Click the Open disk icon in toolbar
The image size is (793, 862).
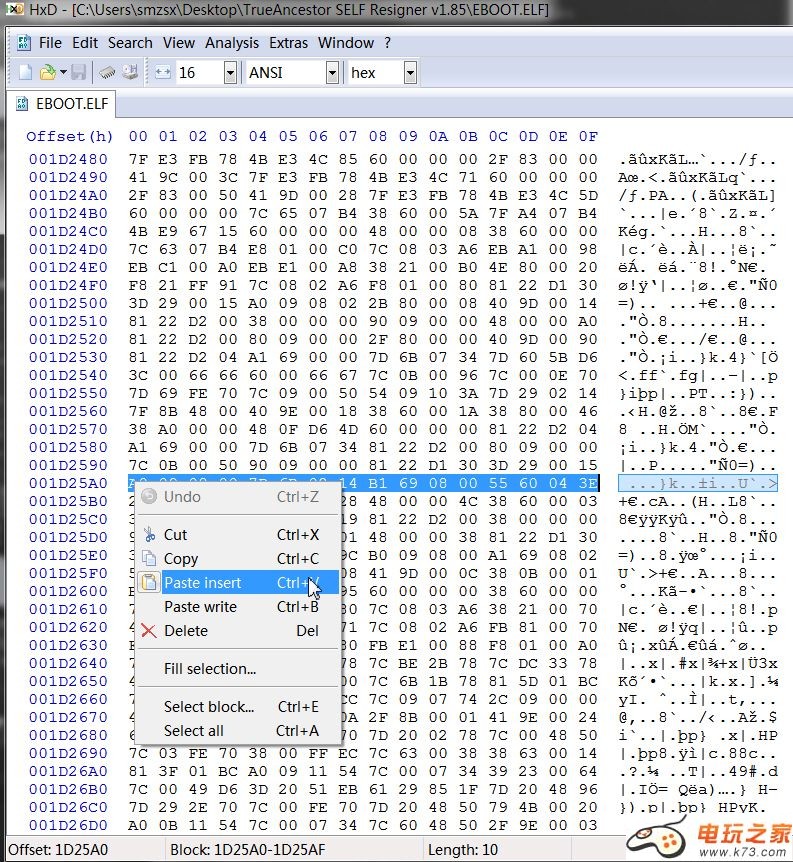tap(130, 72)
